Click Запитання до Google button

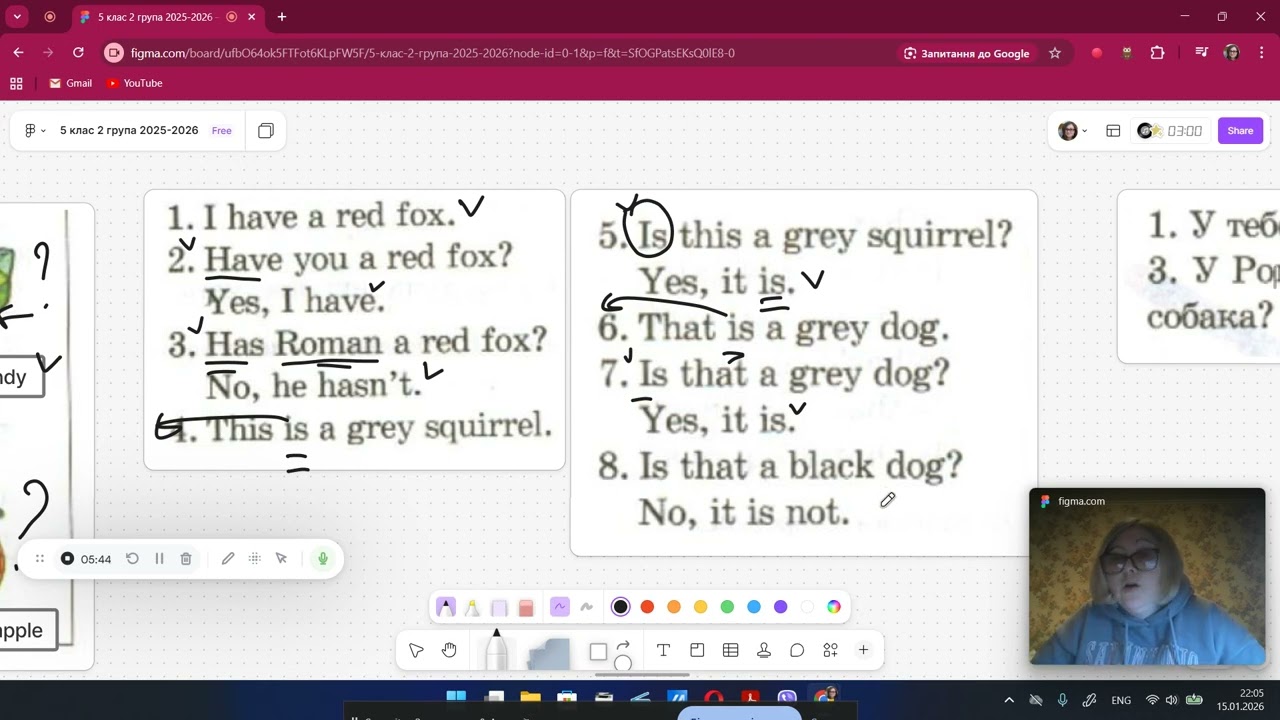(x=966, y=53)
